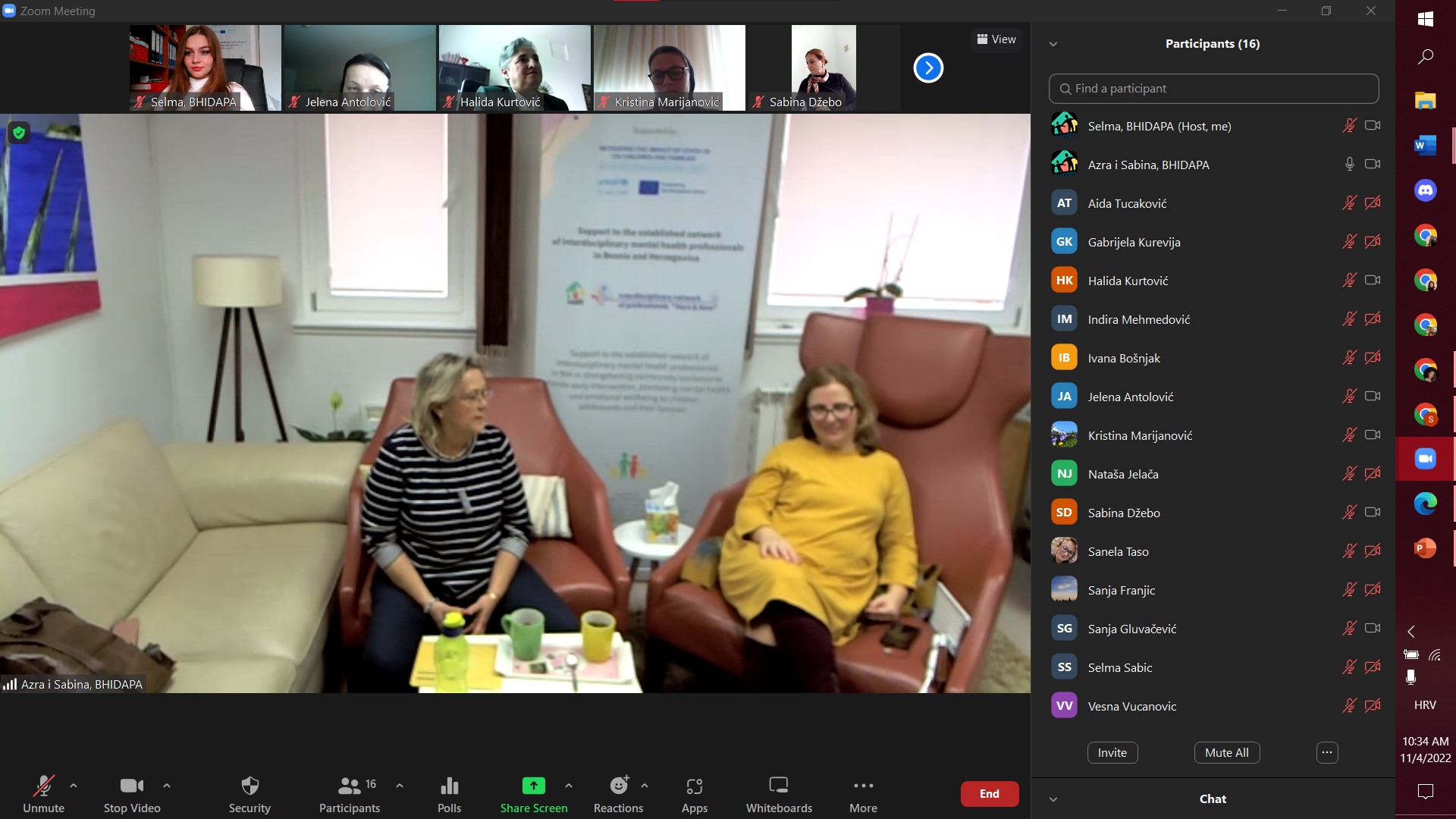
Task: Open Discord from the taskbar
Action: (1425, 190)
